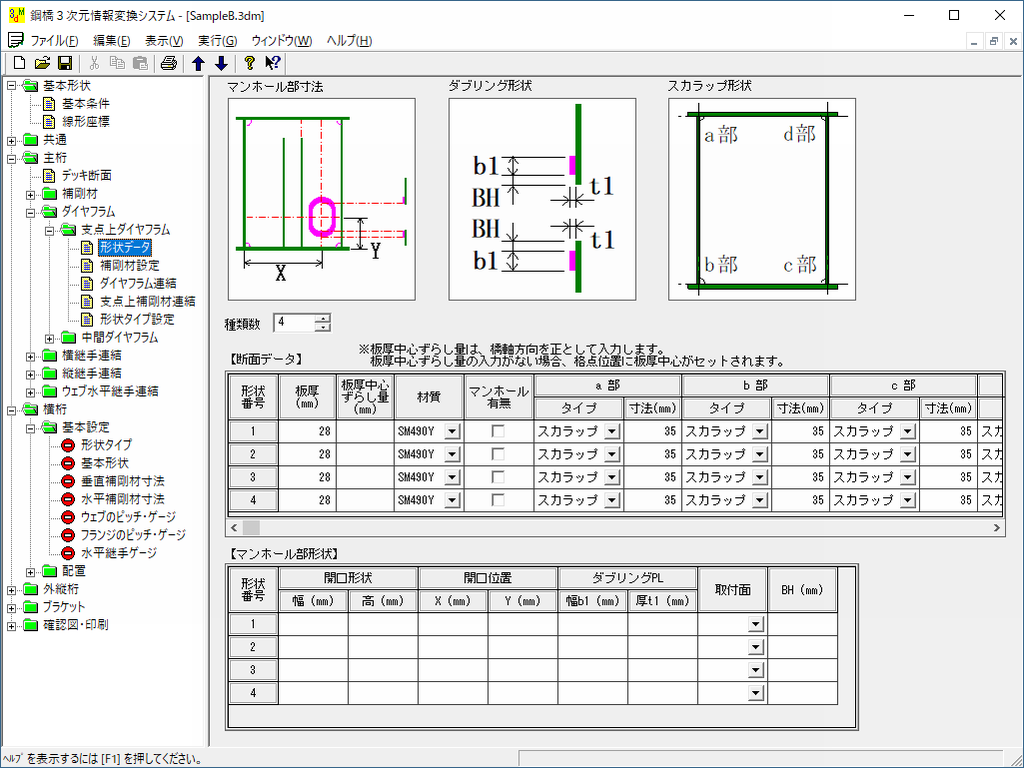This screenshot has width=1024, height=768.
Task: Select 補剛材設定 in the tree
Action: pyautogui.click(x=129, y=266)
